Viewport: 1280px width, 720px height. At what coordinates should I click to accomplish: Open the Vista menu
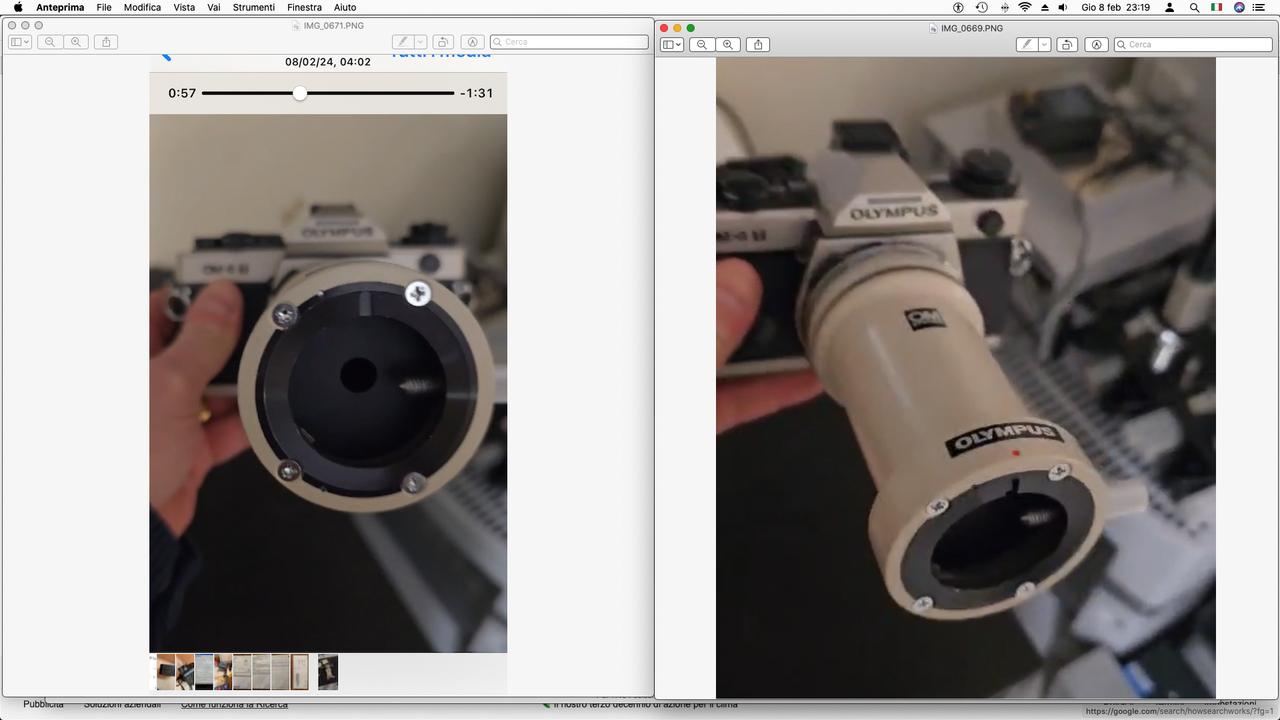point(184,7)
